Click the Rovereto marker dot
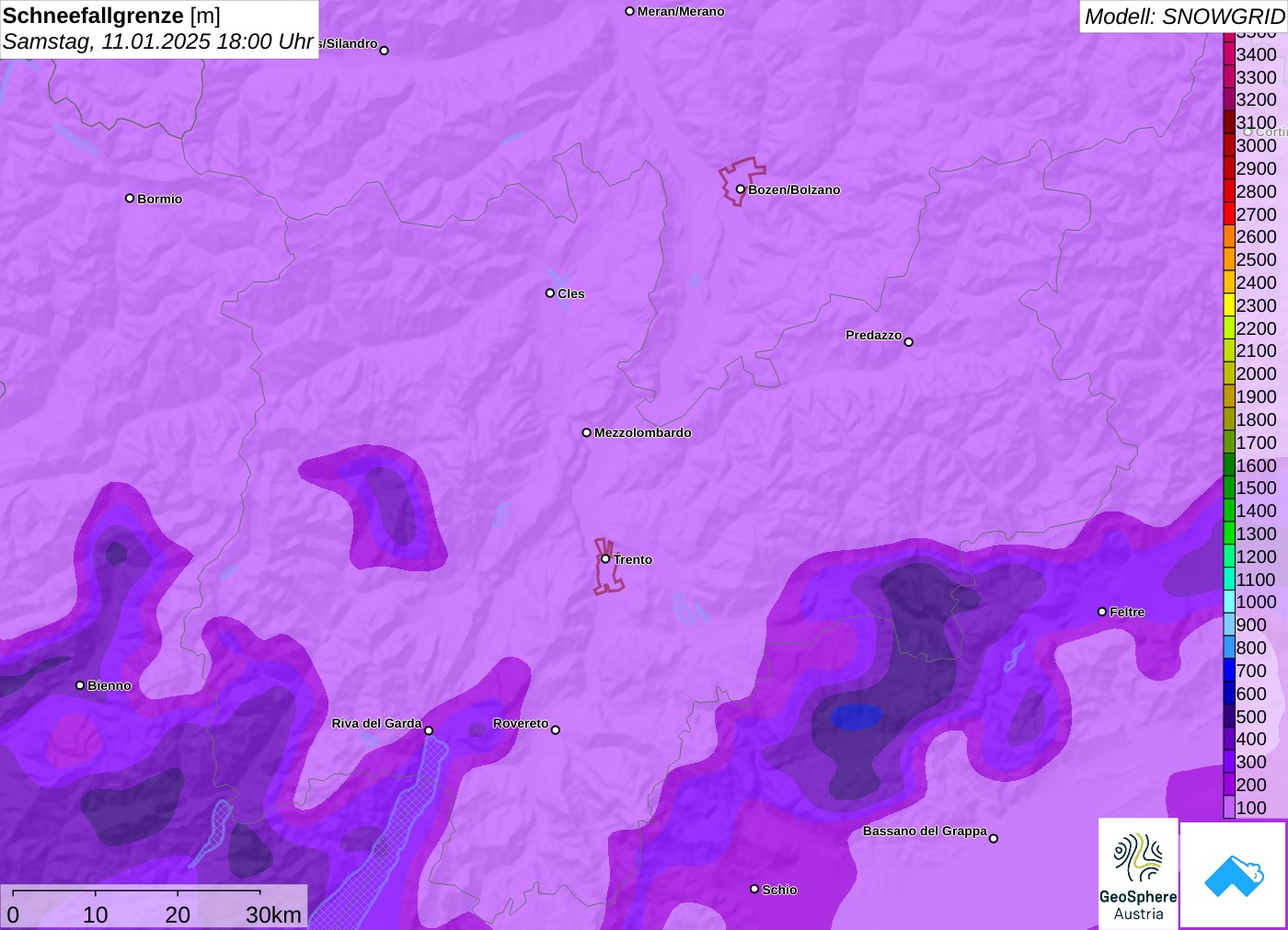 click(x=556, y=730)
